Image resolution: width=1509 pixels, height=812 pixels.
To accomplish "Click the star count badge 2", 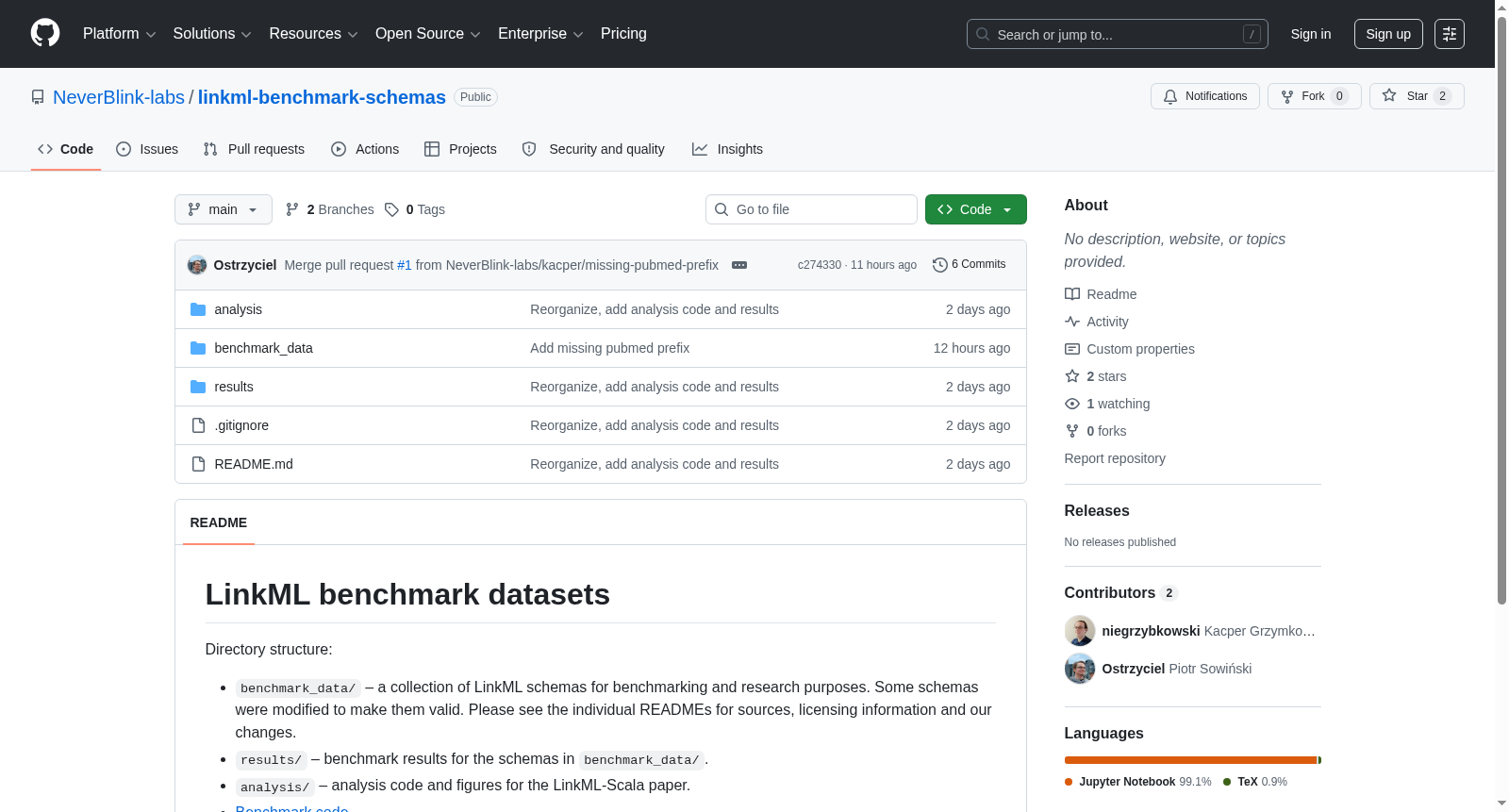I will 1442,96.
